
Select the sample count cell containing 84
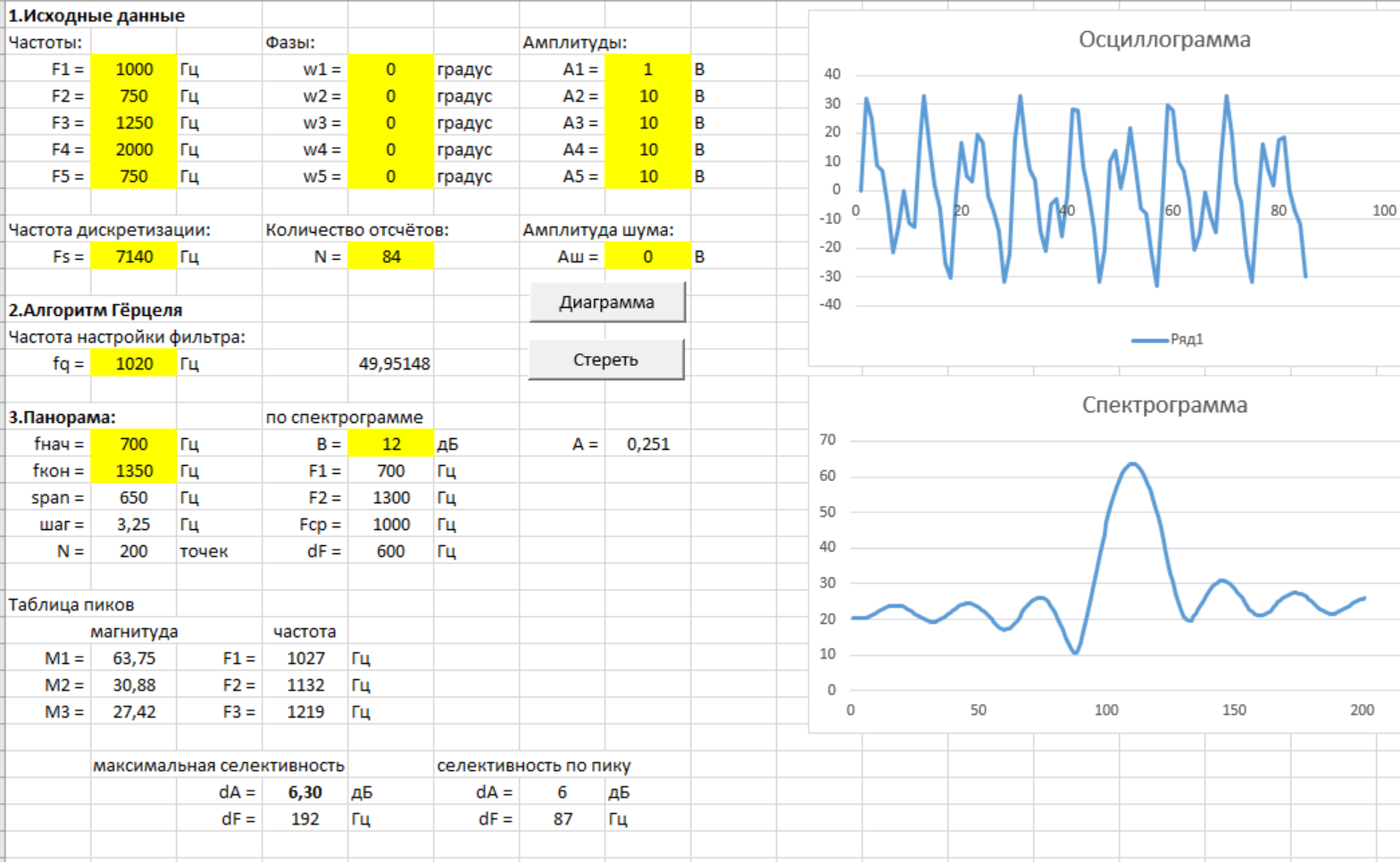tap(391, 257)
